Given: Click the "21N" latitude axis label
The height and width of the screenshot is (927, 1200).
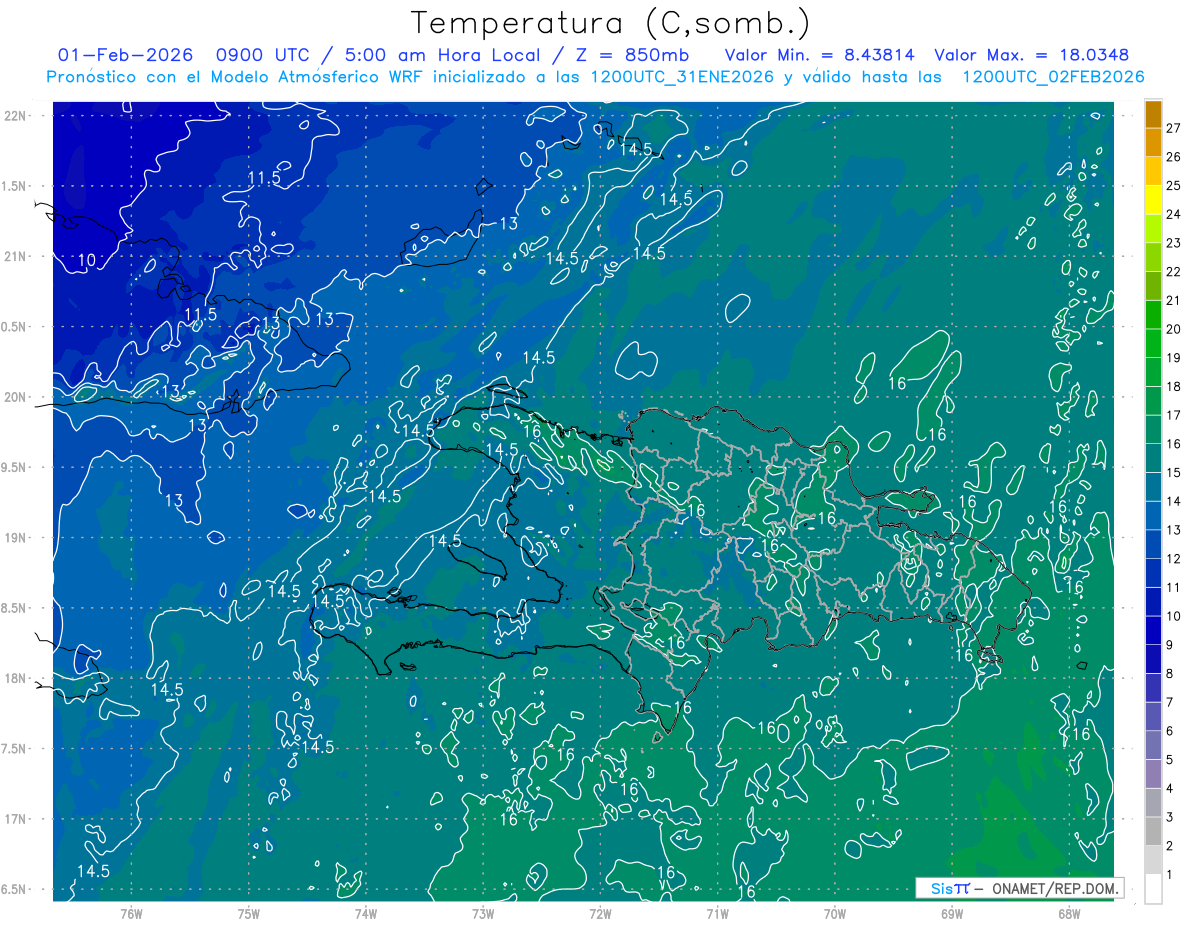Looking at the screenshot, I should tap(15, 256).
